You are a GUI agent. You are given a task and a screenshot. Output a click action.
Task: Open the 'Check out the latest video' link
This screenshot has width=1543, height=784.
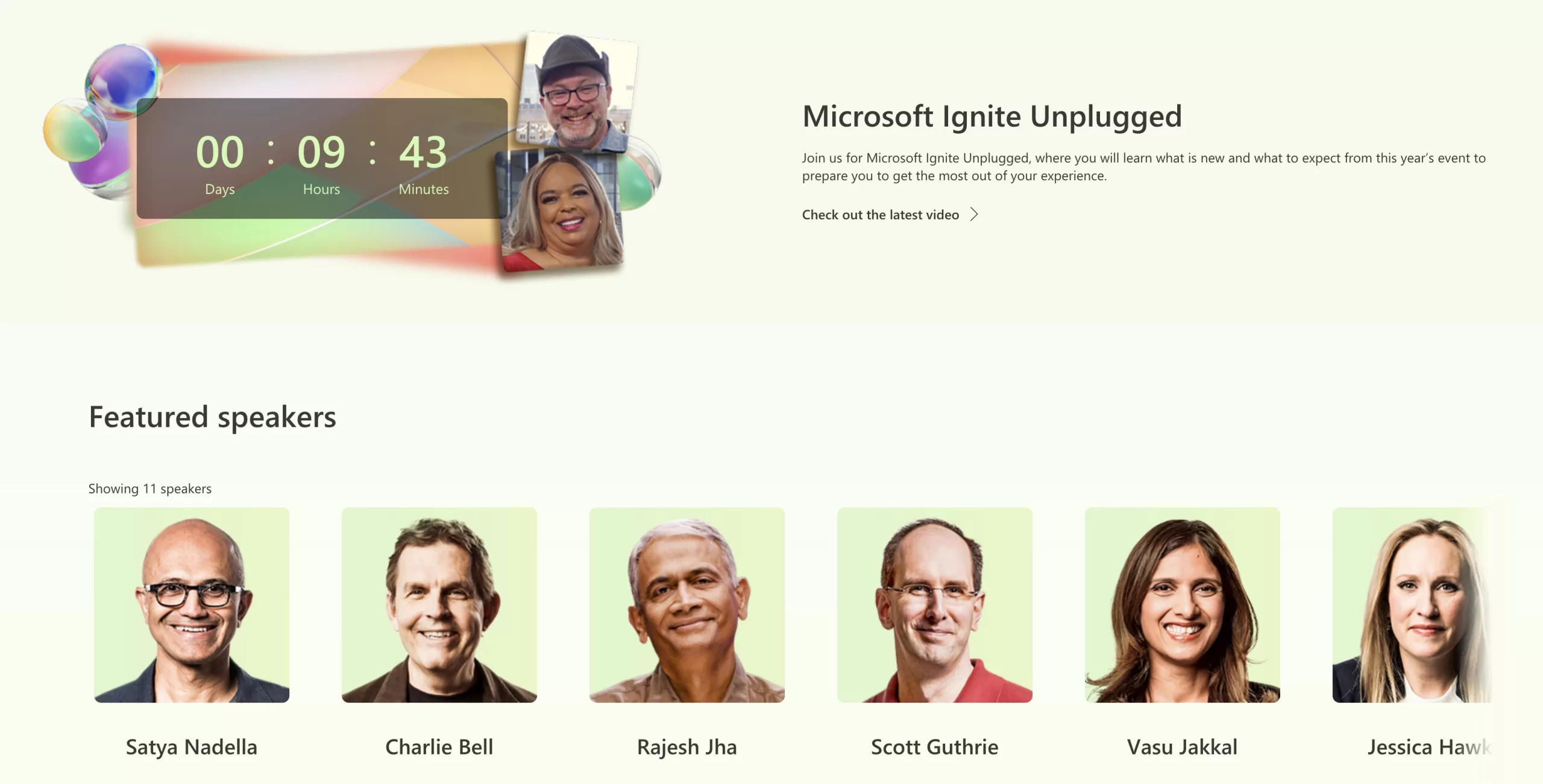[890, 215]
